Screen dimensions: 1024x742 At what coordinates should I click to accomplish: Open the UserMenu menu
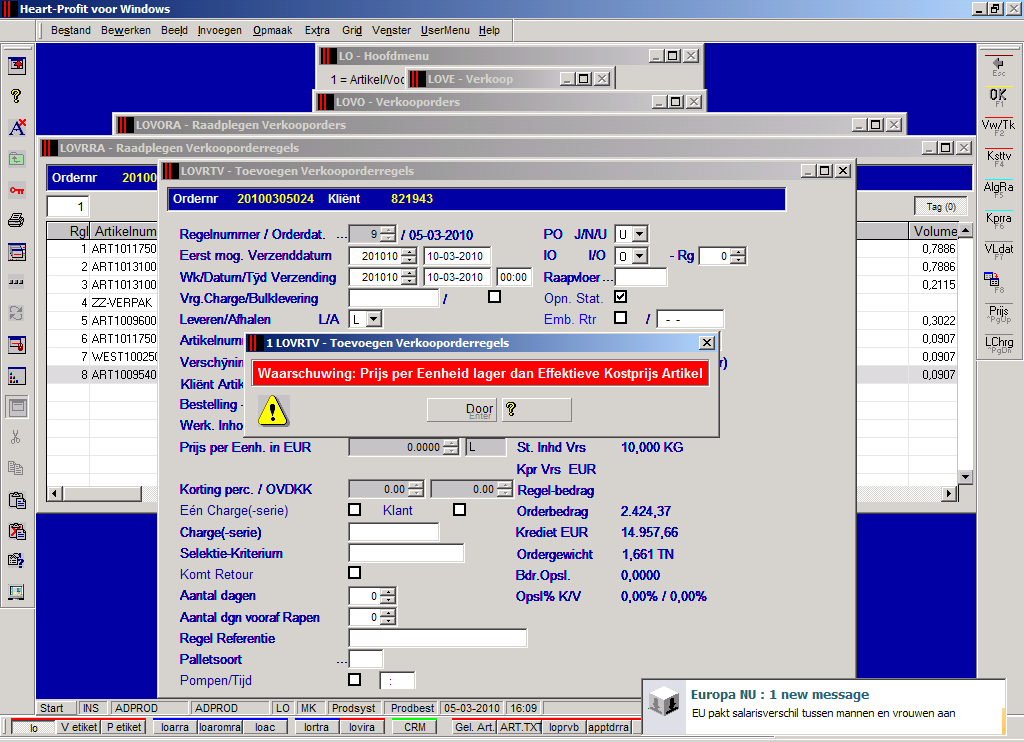click(445, 30)
